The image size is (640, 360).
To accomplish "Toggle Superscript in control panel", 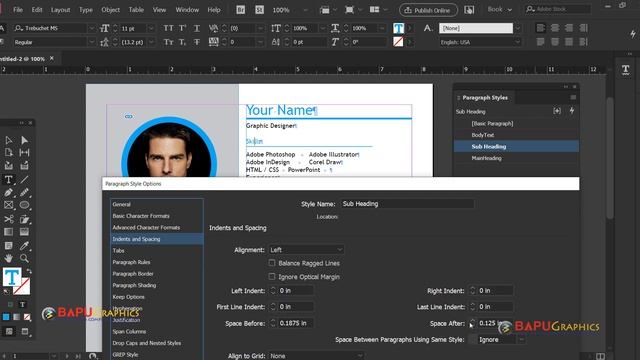I will pyautogui.click(x=182, y=28).
